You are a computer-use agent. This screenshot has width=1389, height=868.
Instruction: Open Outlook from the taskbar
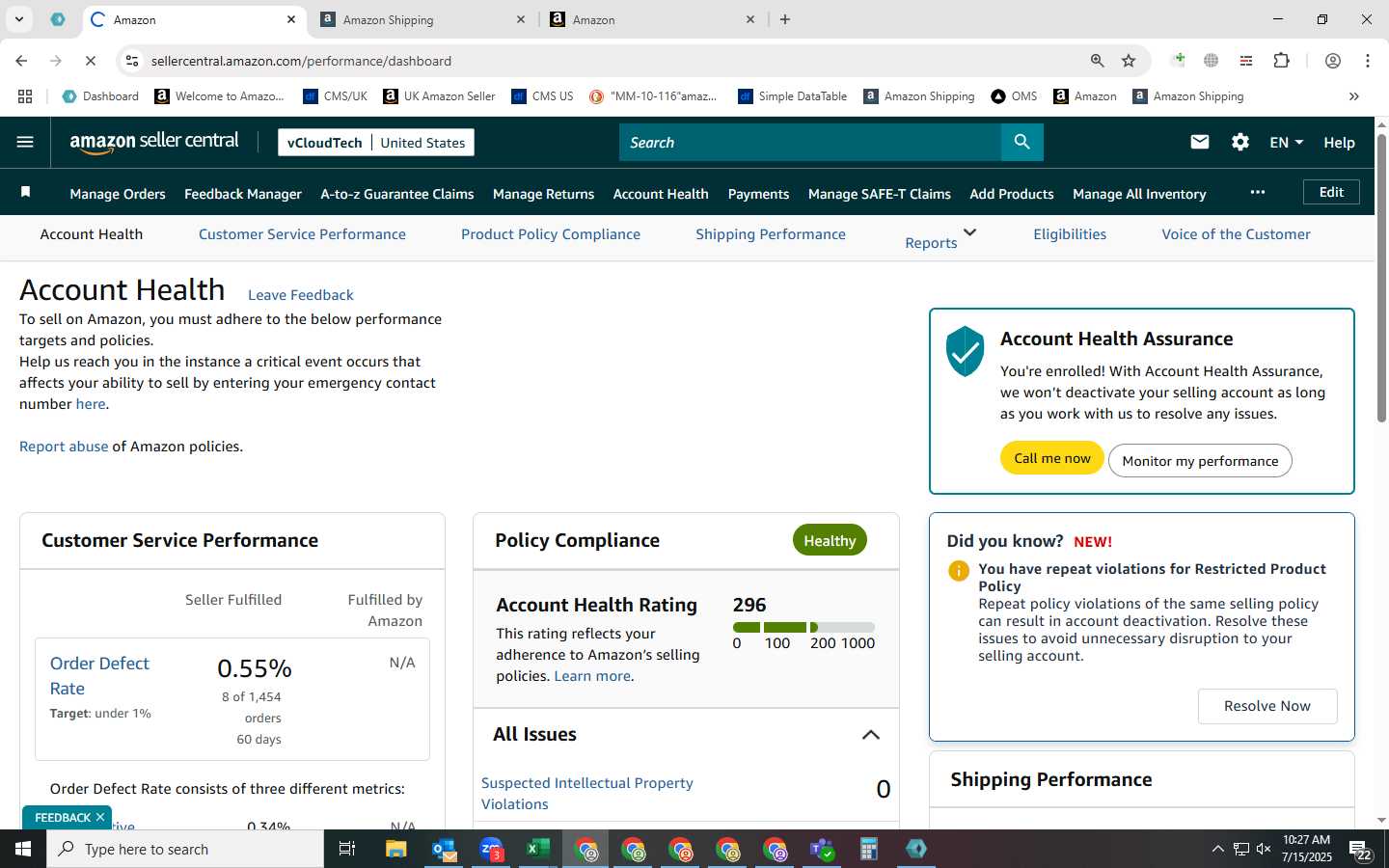coord(444,849)
